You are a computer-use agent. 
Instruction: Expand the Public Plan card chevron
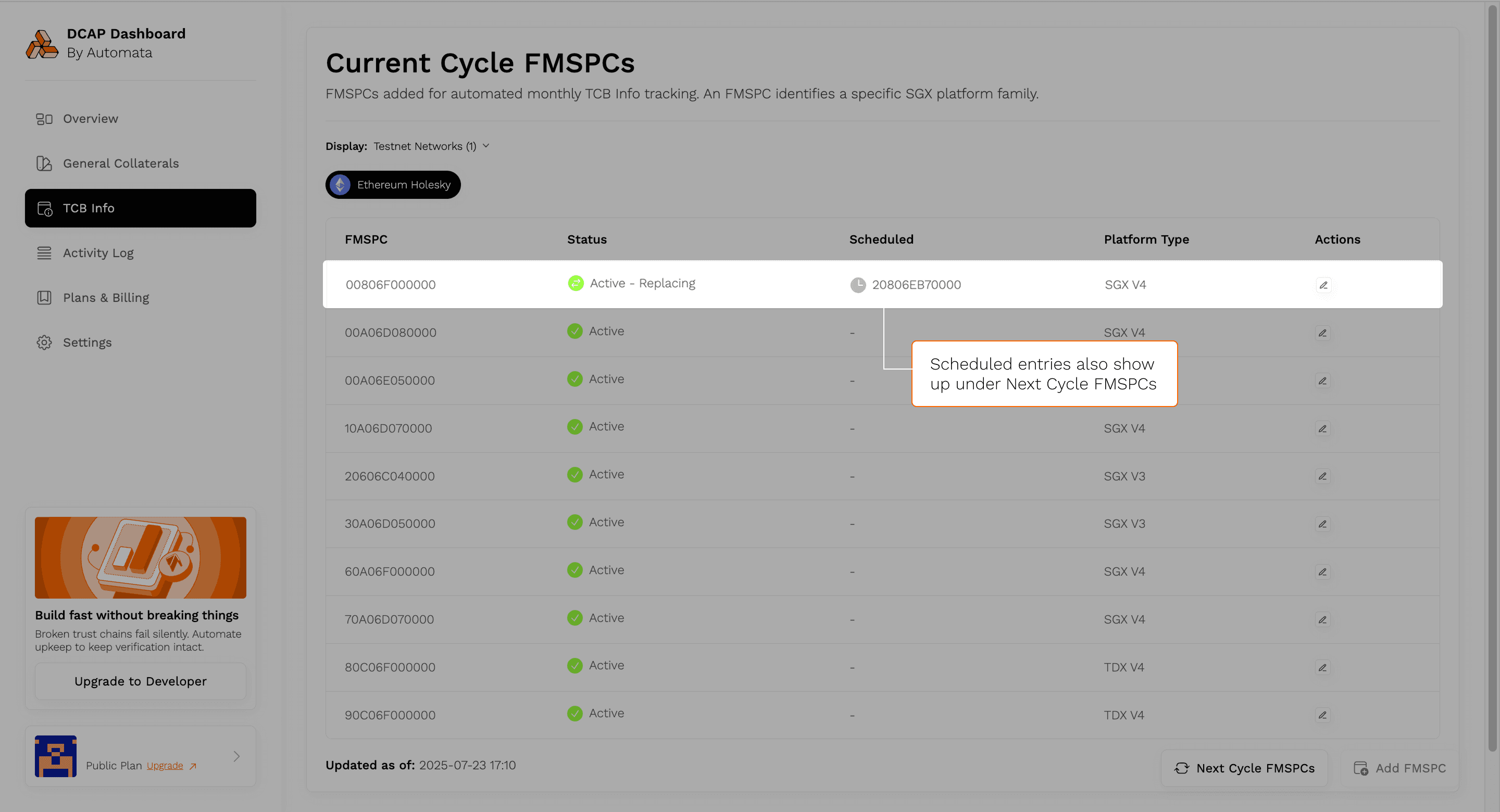tap(236, 756)
